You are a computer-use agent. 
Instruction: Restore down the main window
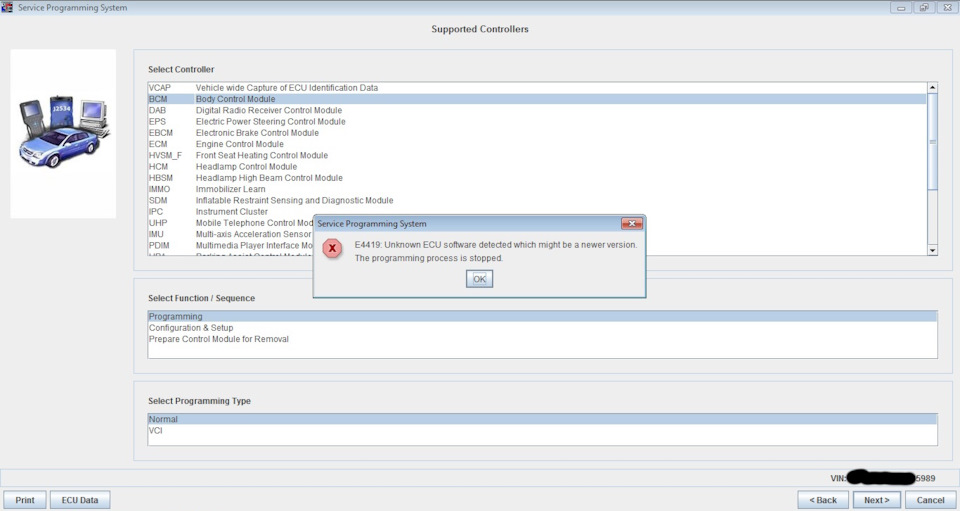click(x=924, y=8)
